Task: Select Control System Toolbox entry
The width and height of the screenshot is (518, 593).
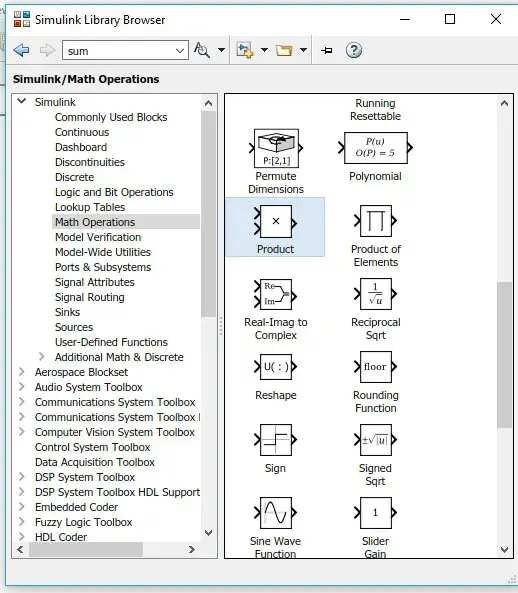Action: [93, 447]
